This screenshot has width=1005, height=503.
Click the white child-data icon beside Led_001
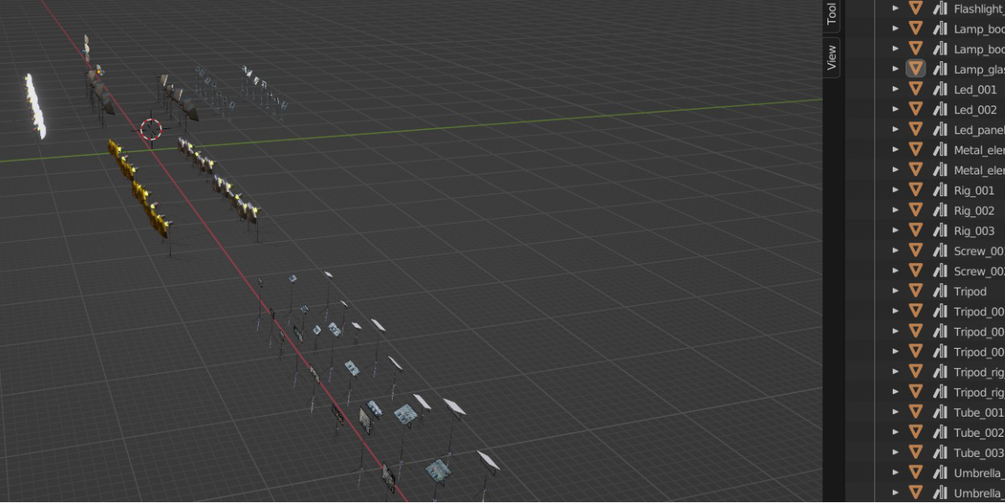pyautogui.click(x=940, y=89)
